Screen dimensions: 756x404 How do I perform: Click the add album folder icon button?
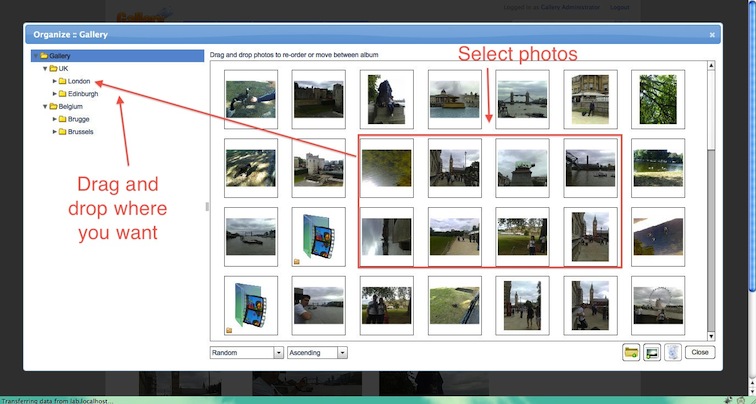click(x=631, y=352)
